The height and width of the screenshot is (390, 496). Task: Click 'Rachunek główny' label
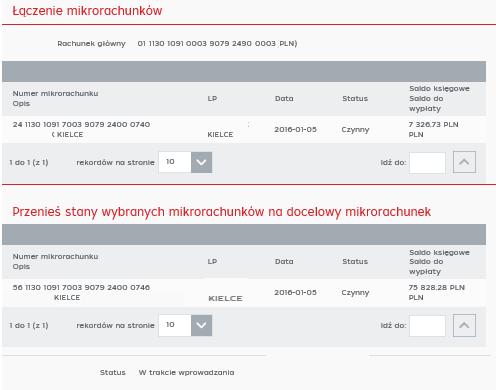click(91, 44)
